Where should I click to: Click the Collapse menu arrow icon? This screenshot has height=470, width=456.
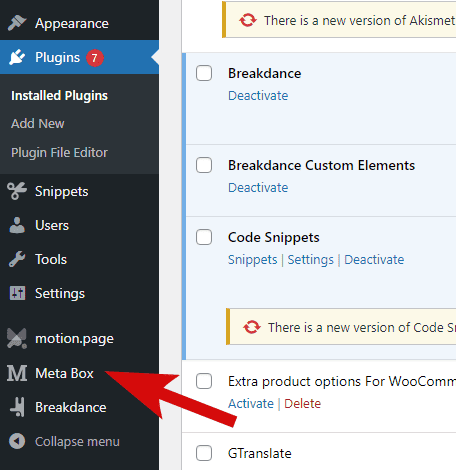pyautogui.click(x=17, y=441)
